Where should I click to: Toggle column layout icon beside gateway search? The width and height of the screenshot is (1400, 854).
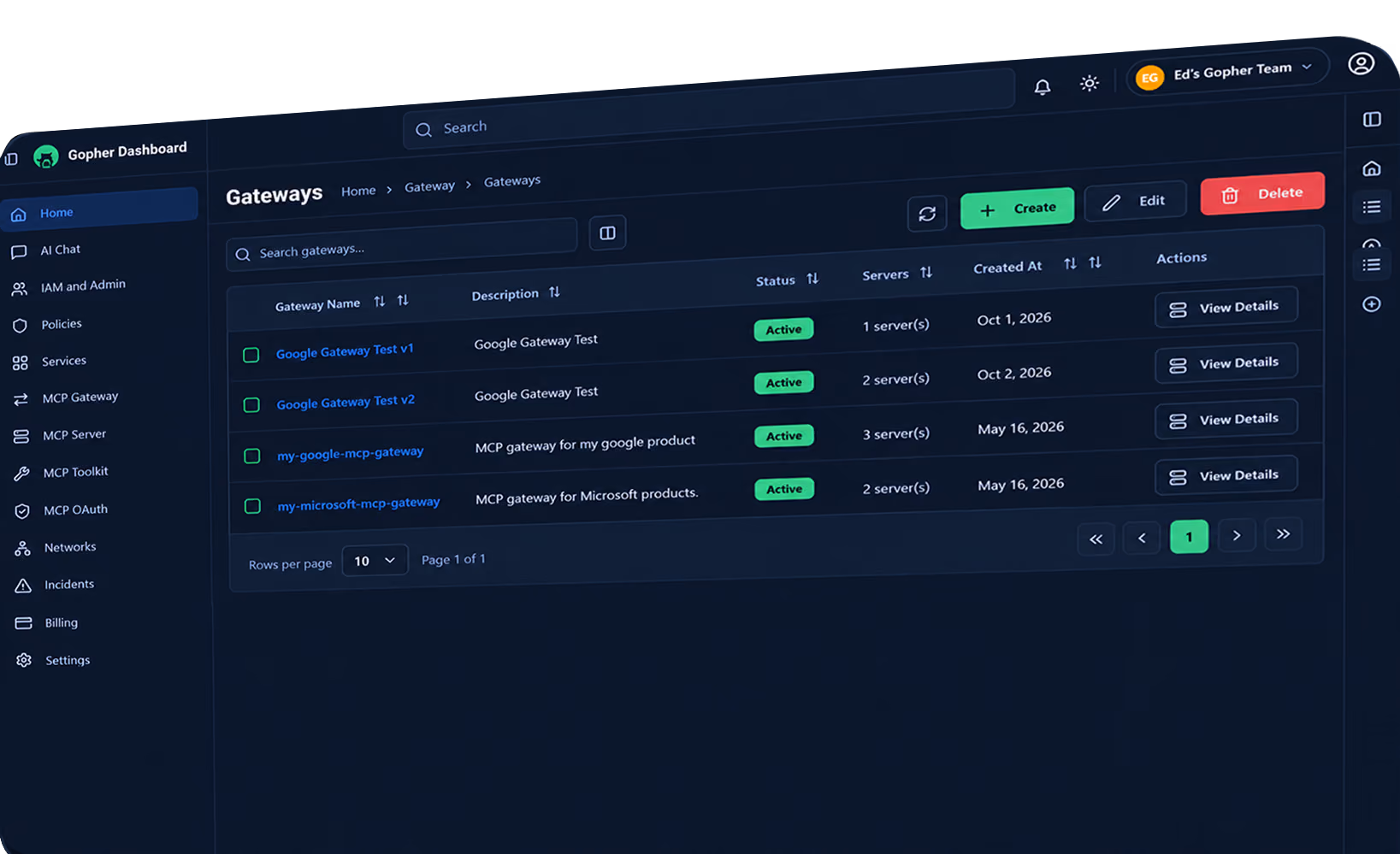click(607, 233)
